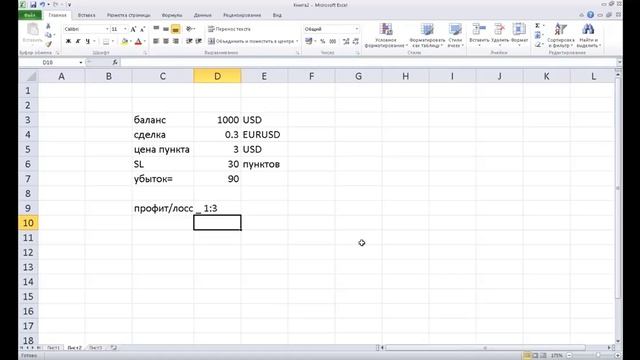Click the AutoSum sigma icon
The height and width of the screenshot is (360, 640).
point(538,26)
